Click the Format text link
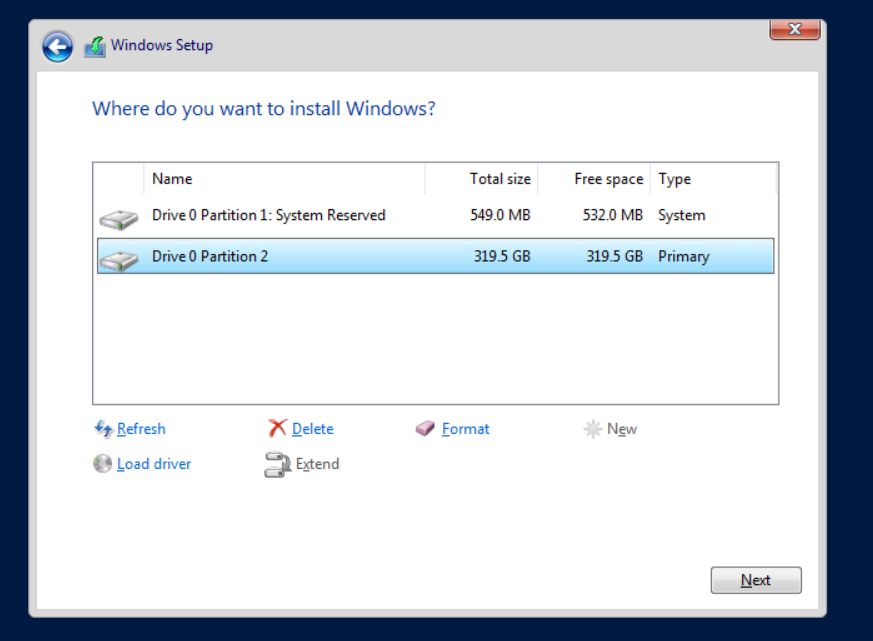The image size is (873, 641). 466,429
